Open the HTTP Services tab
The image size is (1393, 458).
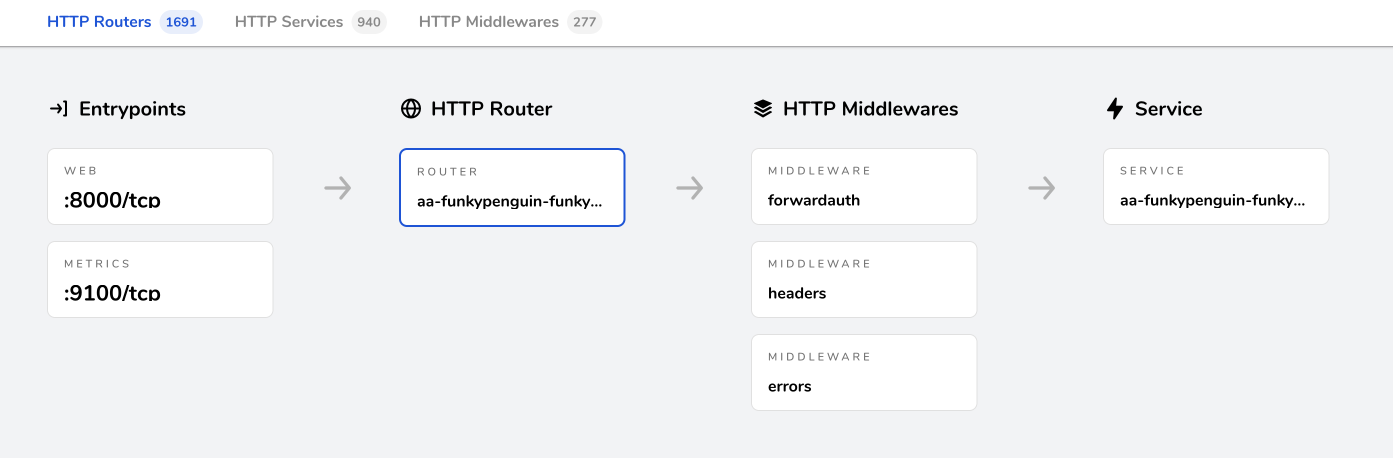click(289, 22)
